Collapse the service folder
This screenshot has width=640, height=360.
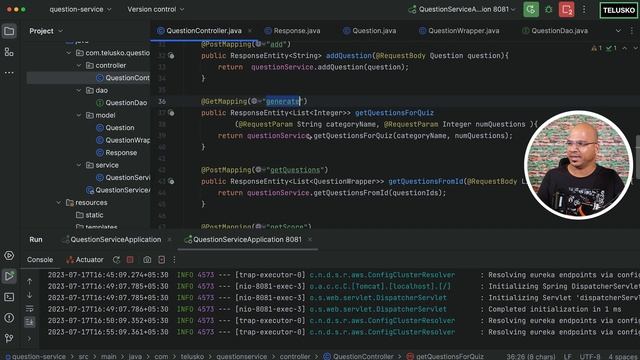(79, 165)
